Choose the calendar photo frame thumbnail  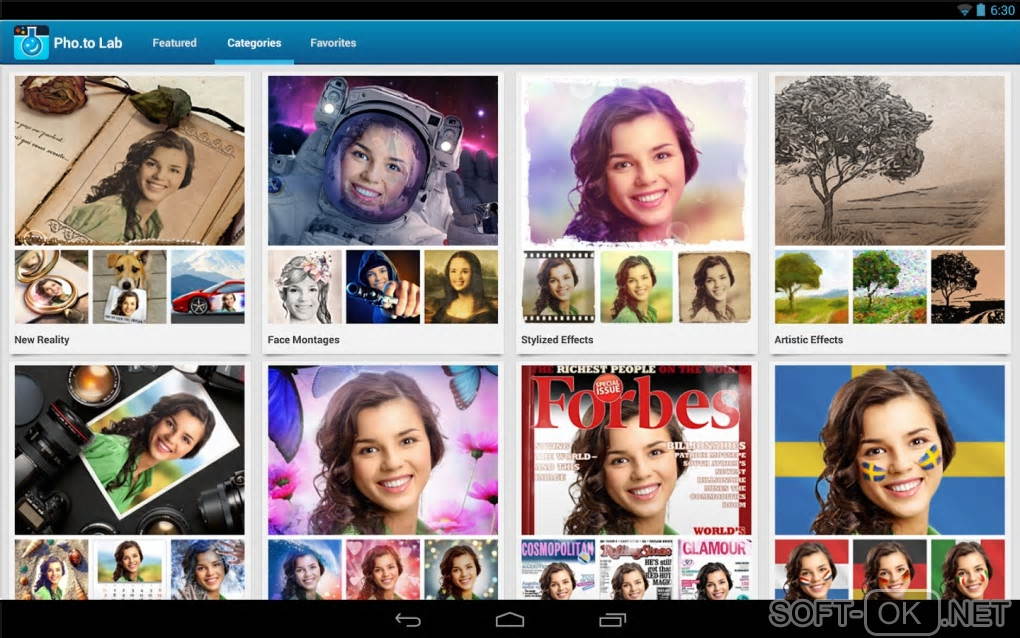click(x=129, y=569)
